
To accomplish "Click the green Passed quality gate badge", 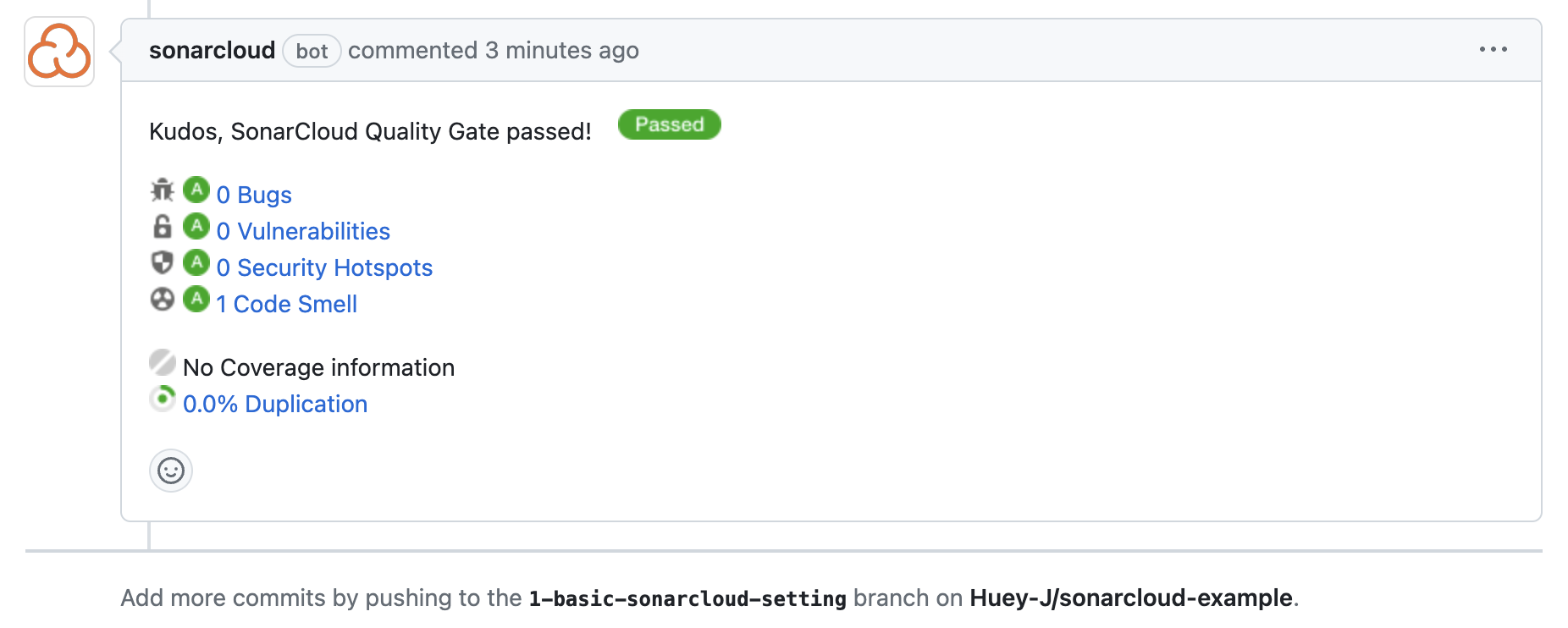I will [x=669, y=125].
